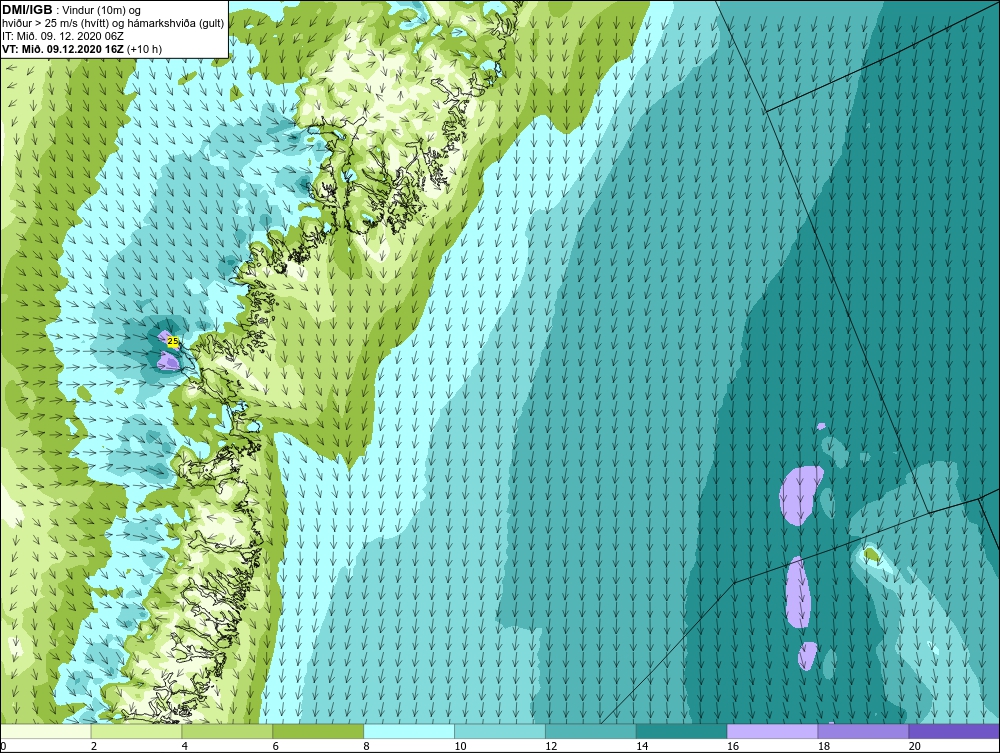Click the 16–18 m/s lavender legend swatch
The height and width of the screenshot is (753, 1000).
click(772, 731)
